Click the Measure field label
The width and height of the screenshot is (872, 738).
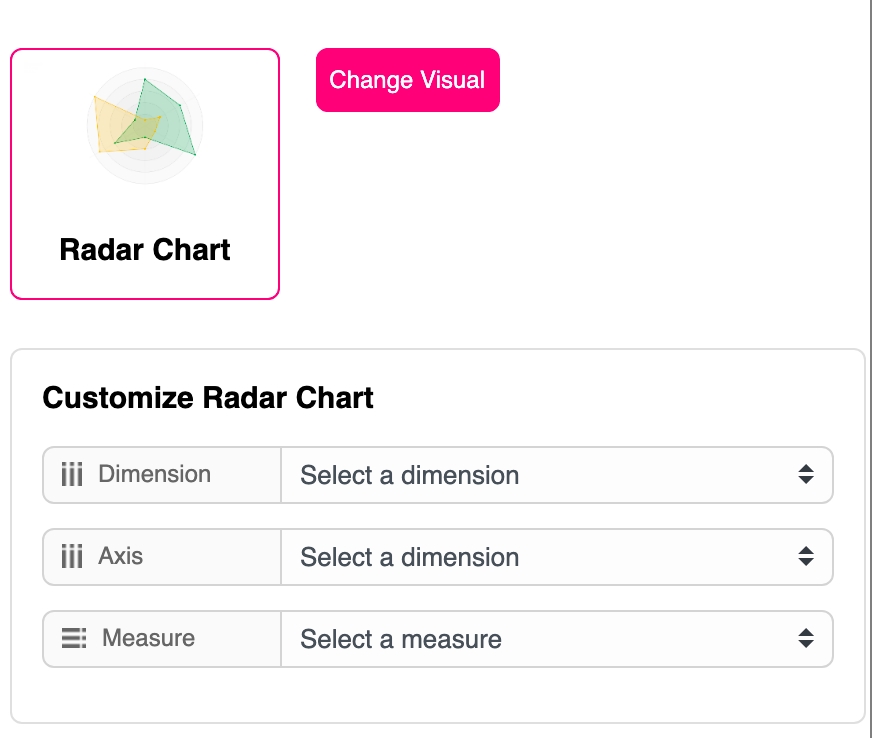click(x=148, y=638)
